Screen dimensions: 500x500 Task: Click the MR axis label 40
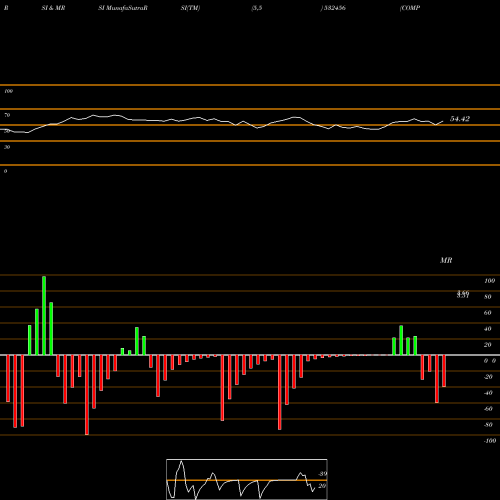(x=488, y=329)
